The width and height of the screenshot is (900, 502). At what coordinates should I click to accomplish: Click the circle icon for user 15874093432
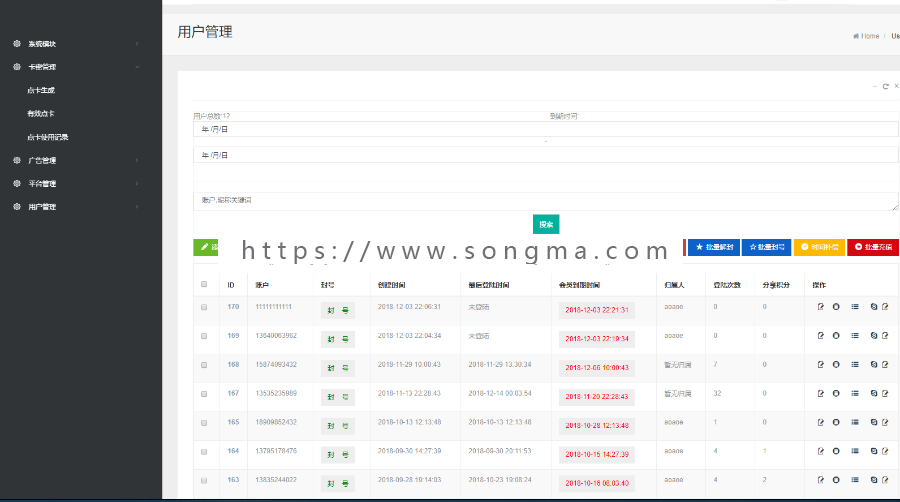[836, 364]
